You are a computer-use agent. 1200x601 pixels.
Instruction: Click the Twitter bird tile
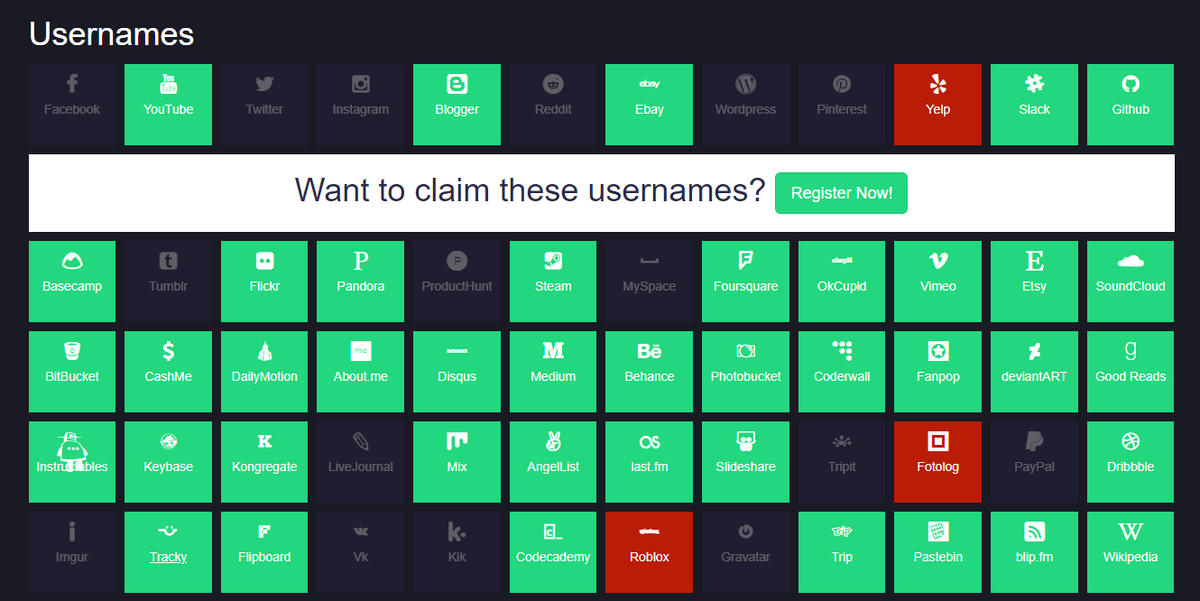click(264, 105)
